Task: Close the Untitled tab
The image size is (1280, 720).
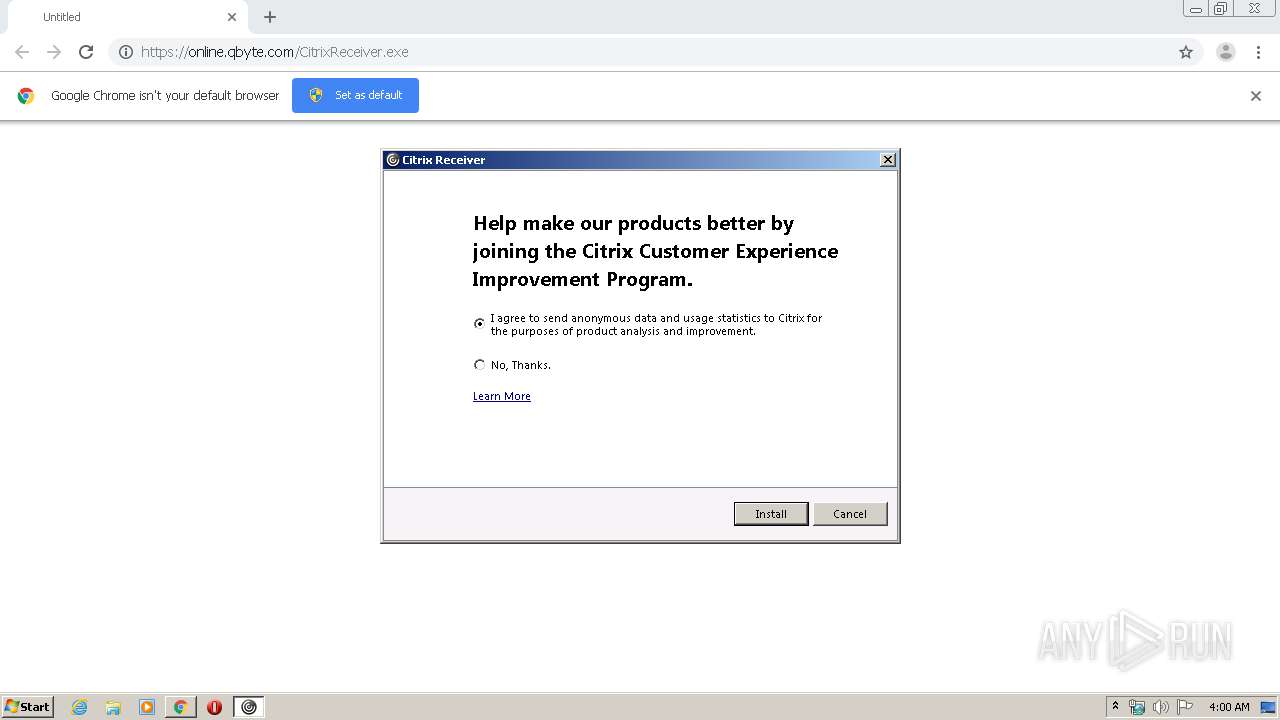Action: (232, 17)
